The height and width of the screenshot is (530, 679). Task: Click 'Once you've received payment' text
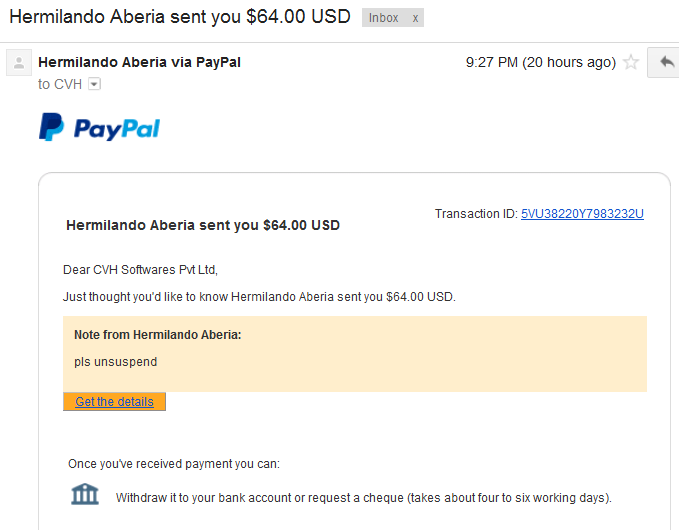click(174, 464)
